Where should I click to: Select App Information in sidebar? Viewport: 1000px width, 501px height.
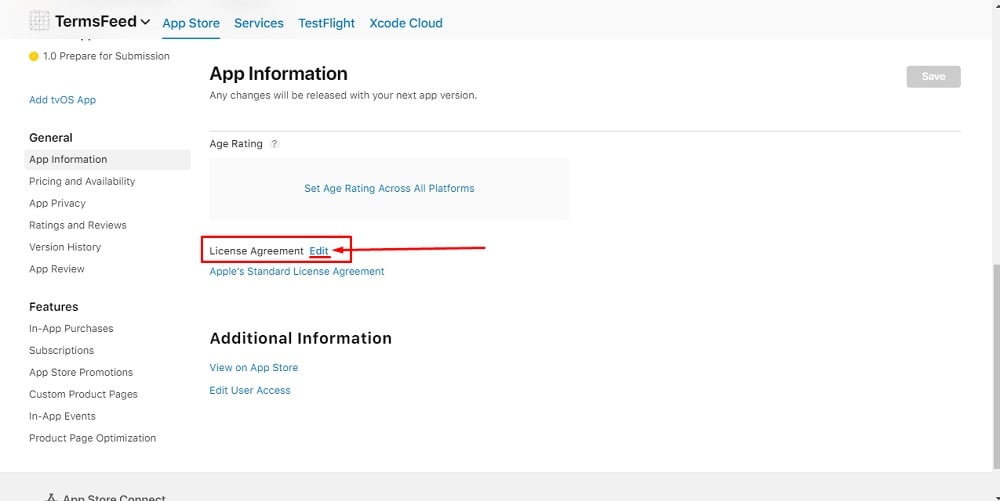[107, 159]
